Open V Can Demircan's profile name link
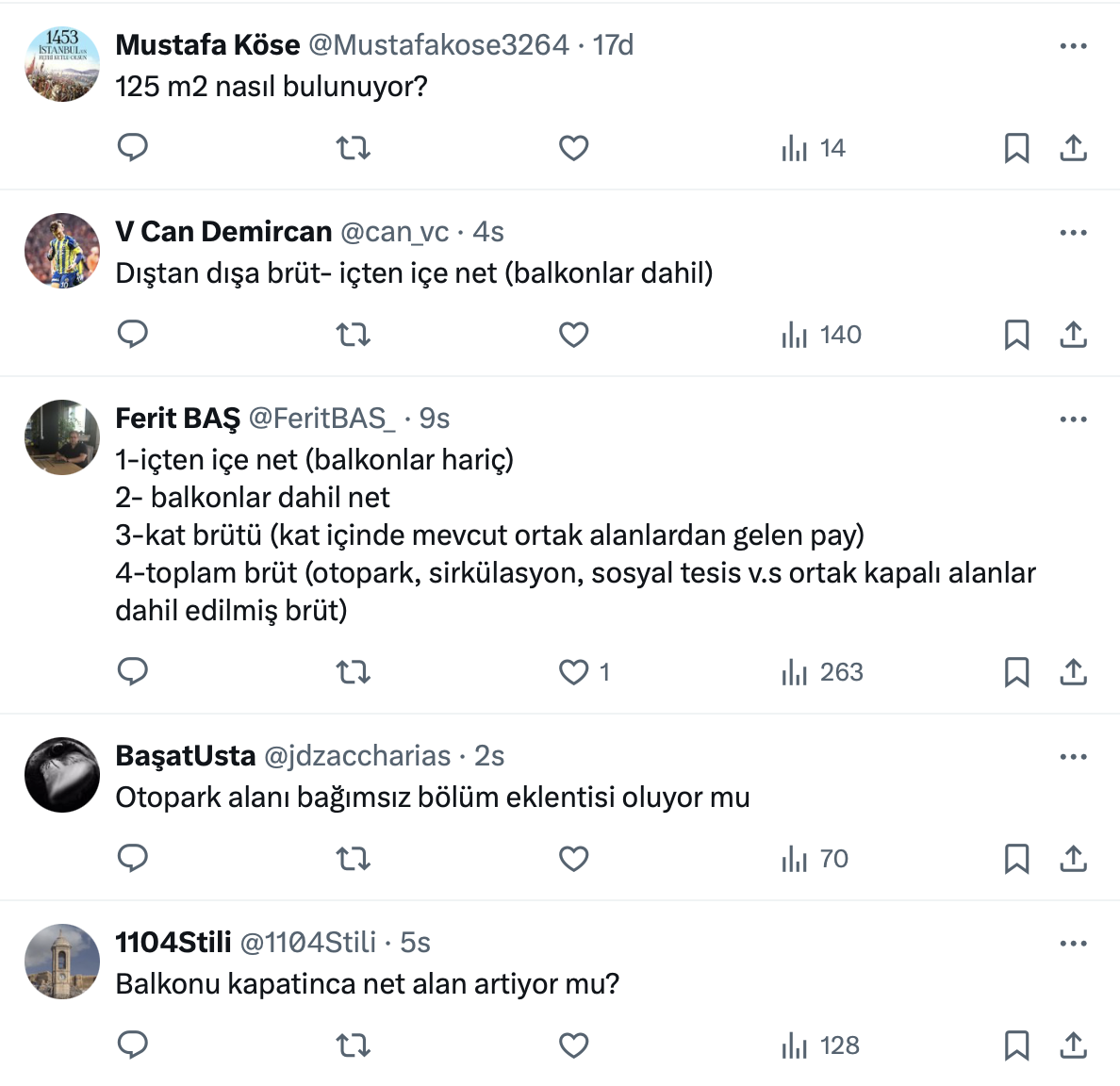This screenshot has width=1120, height=1086. click(223, 231)
